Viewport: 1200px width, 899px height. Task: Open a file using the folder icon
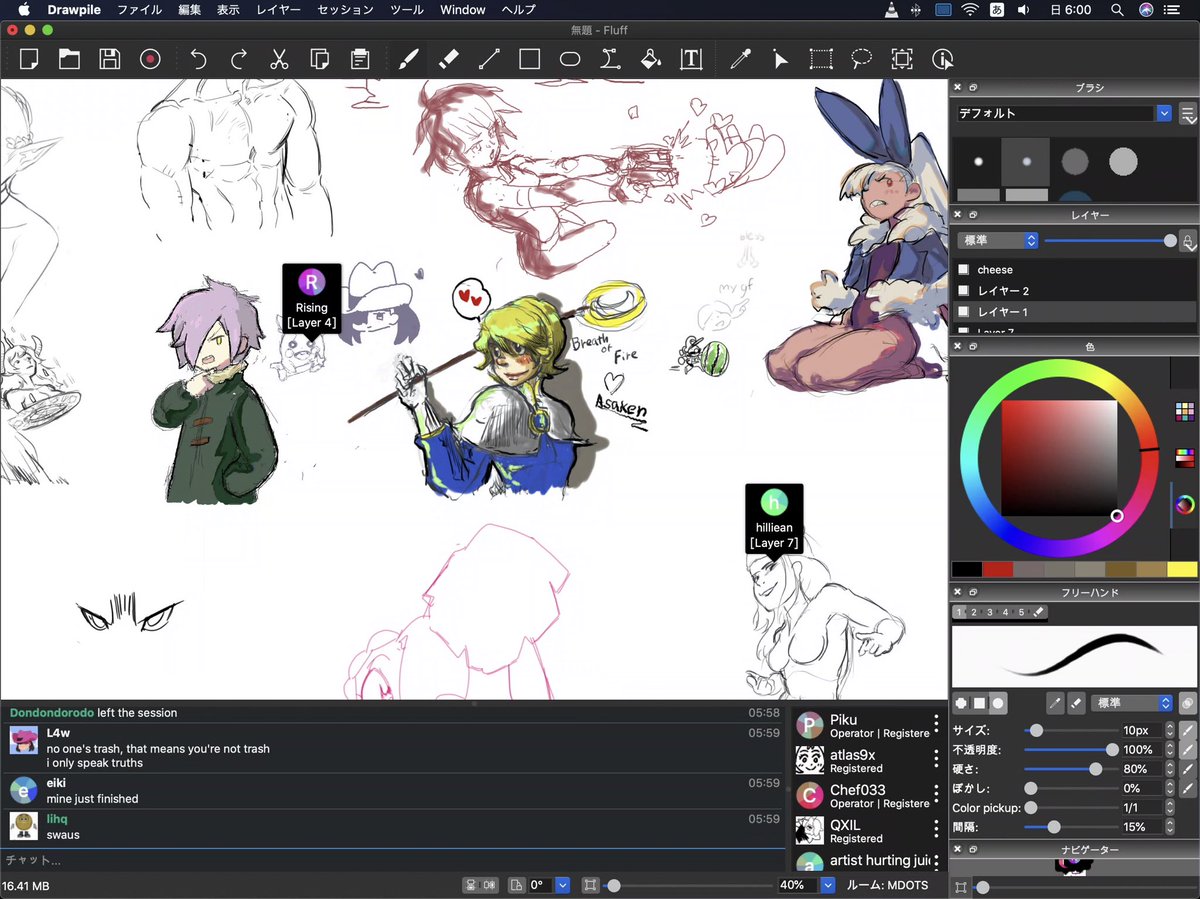69,60
